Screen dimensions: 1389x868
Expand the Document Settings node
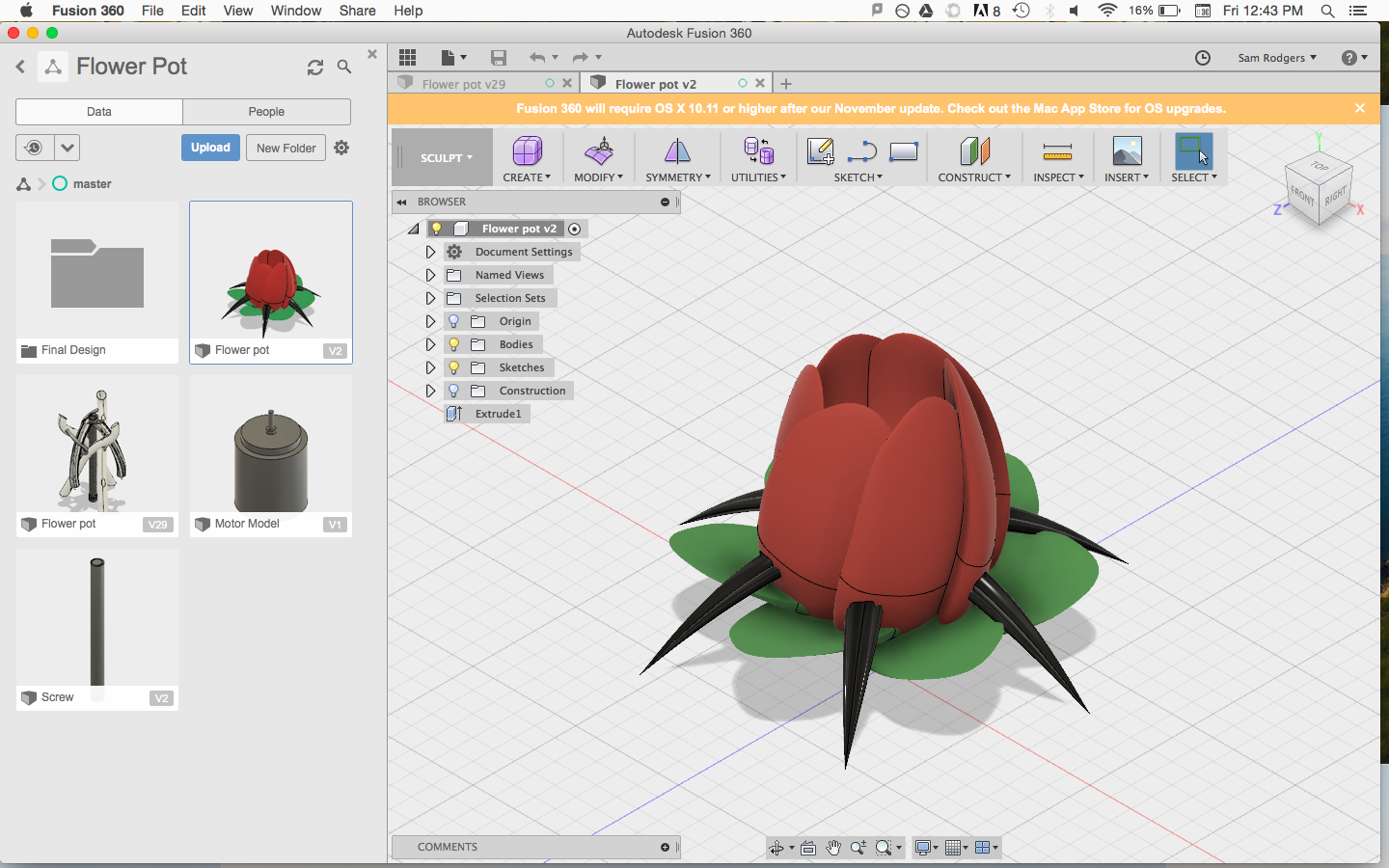pos(430,252)
